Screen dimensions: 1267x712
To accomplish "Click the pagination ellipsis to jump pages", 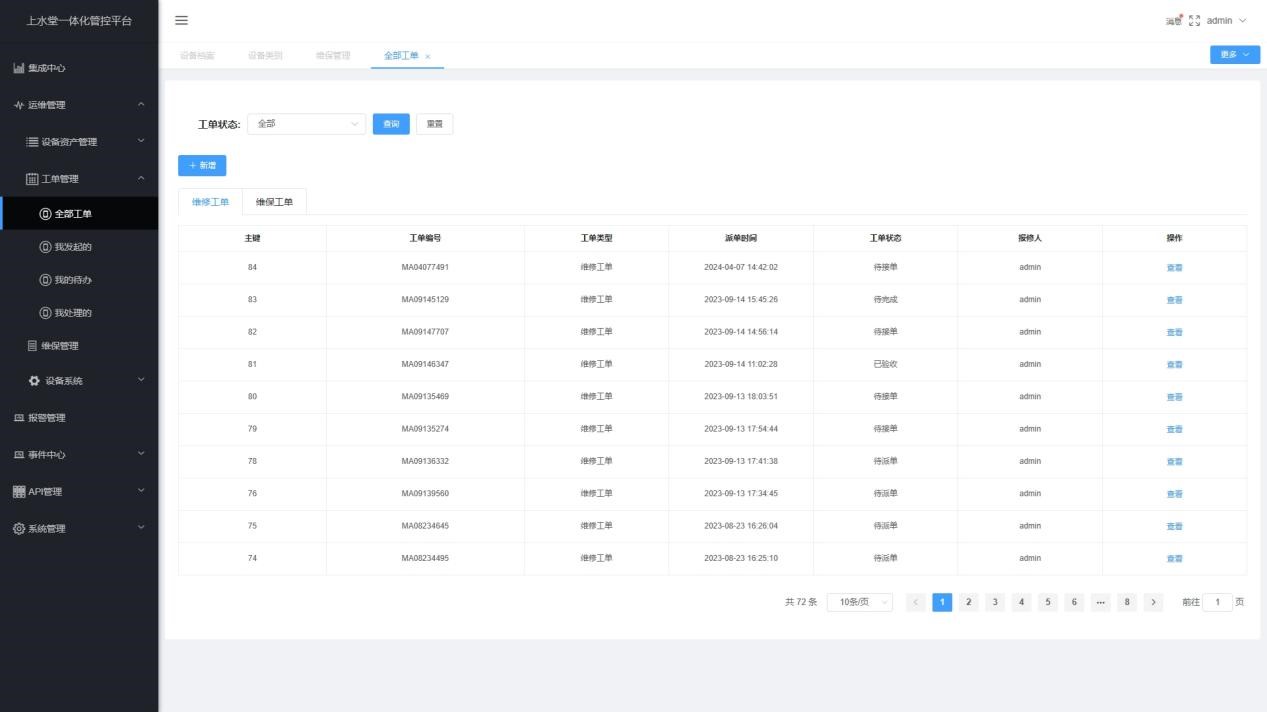I will [1101, 602].
